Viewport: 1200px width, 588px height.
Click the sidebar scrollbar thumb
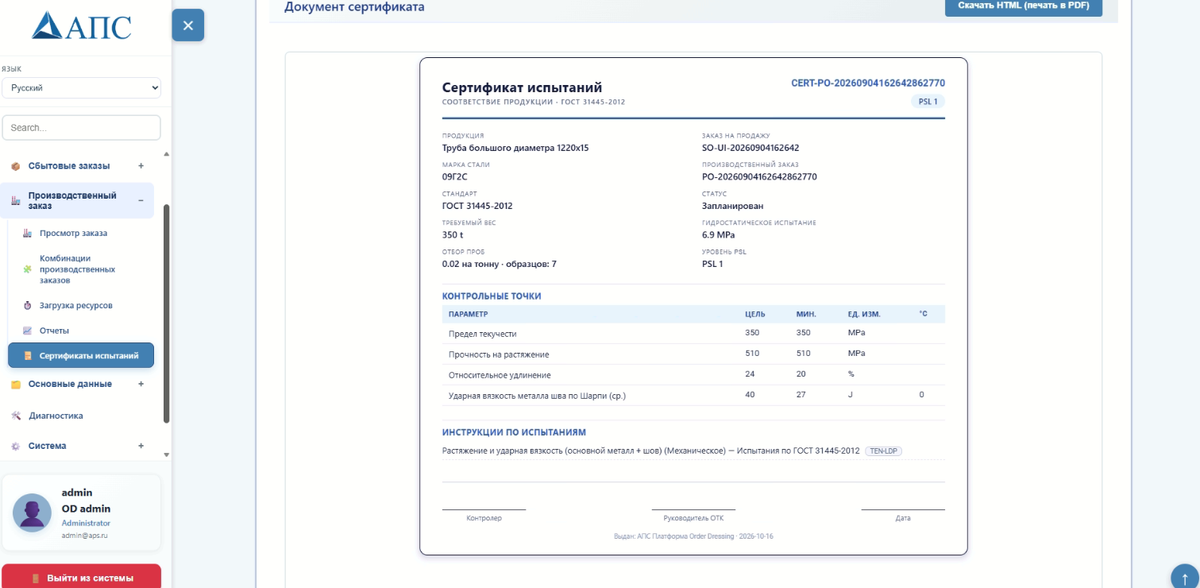[166, 314]
